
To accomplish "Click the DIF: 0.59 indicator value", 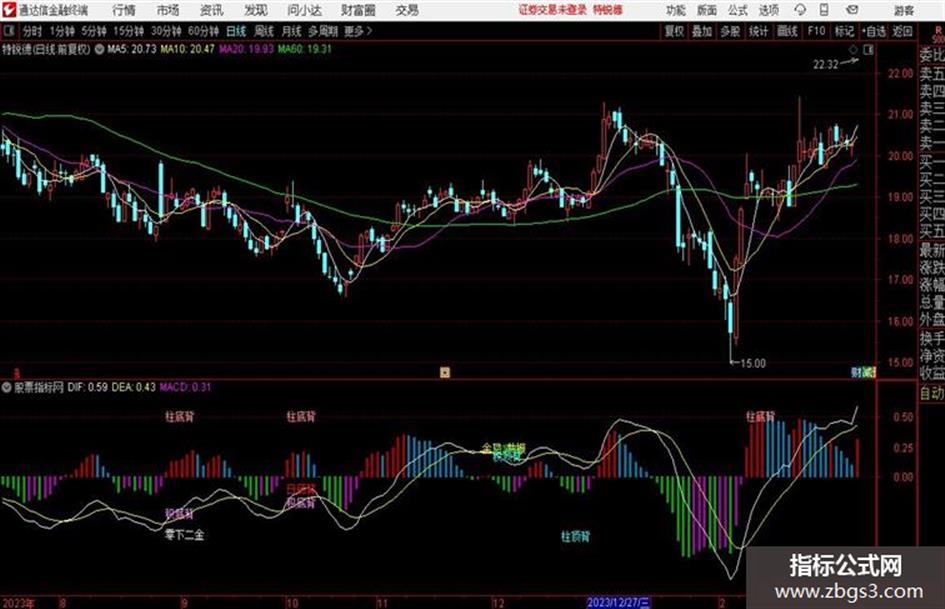I will 87,387.
